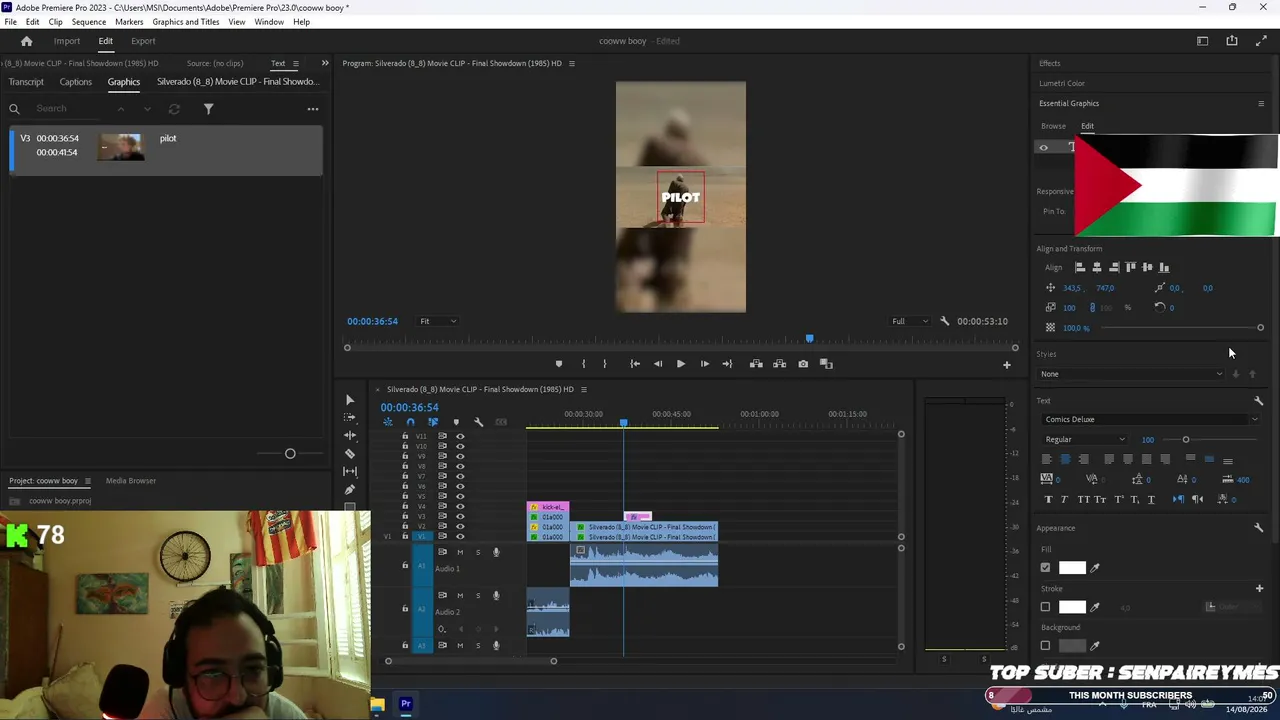Screen dimensions: 1280x720
Task: Open the Fit zoom level dropdown
Action: pos(438,321)
